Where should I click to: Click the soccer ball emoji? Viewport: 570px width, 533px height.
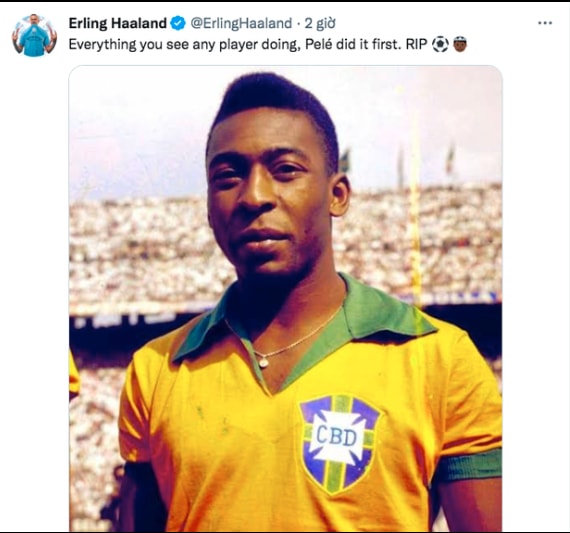440,44
